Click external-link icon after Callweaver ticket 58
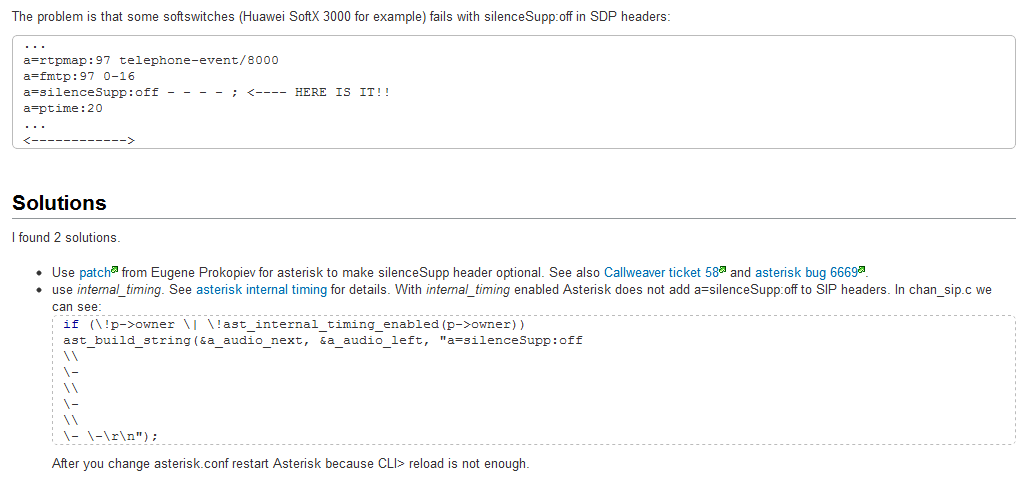This screenshot has width=1025, height=491. [x=722, y=269]
